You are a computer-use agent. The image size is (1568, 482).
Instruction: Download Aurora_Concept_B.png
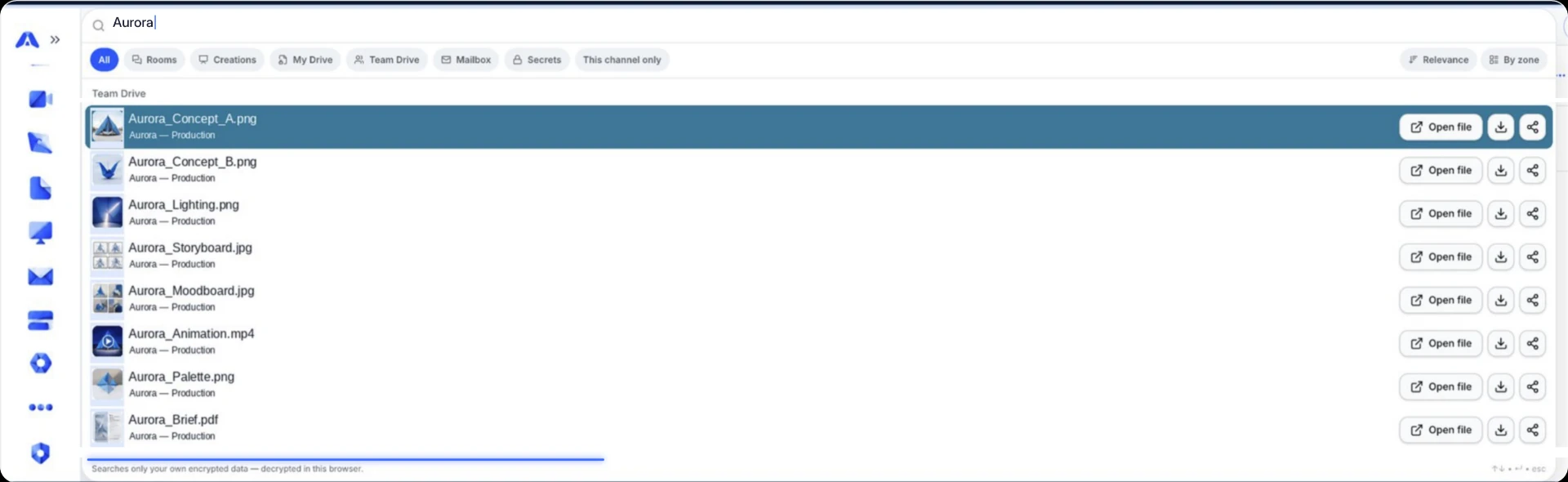tap(1500, 170)
